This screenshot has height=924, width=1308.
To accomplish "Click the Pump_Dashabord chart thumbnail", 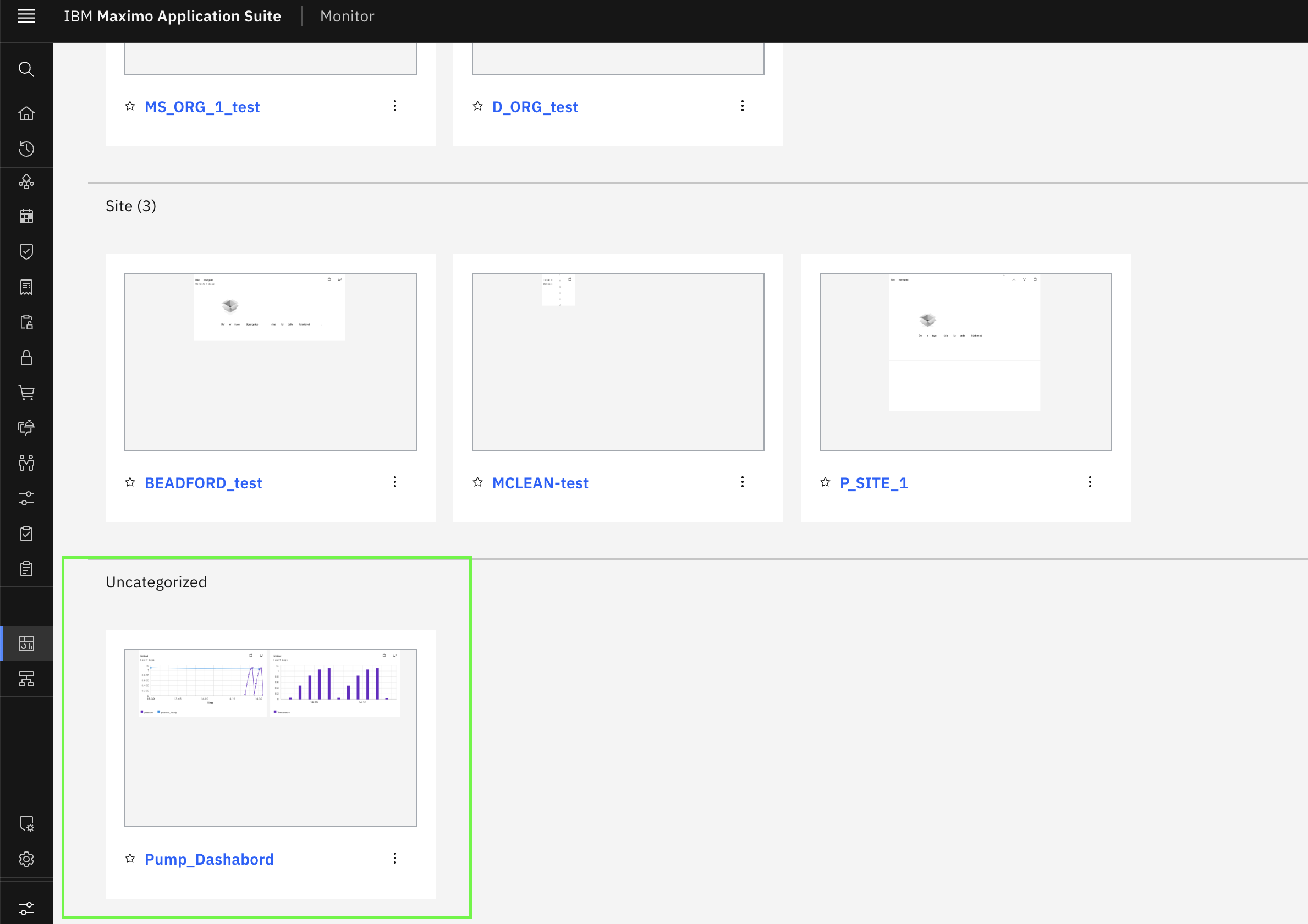I will coord(270,738).
